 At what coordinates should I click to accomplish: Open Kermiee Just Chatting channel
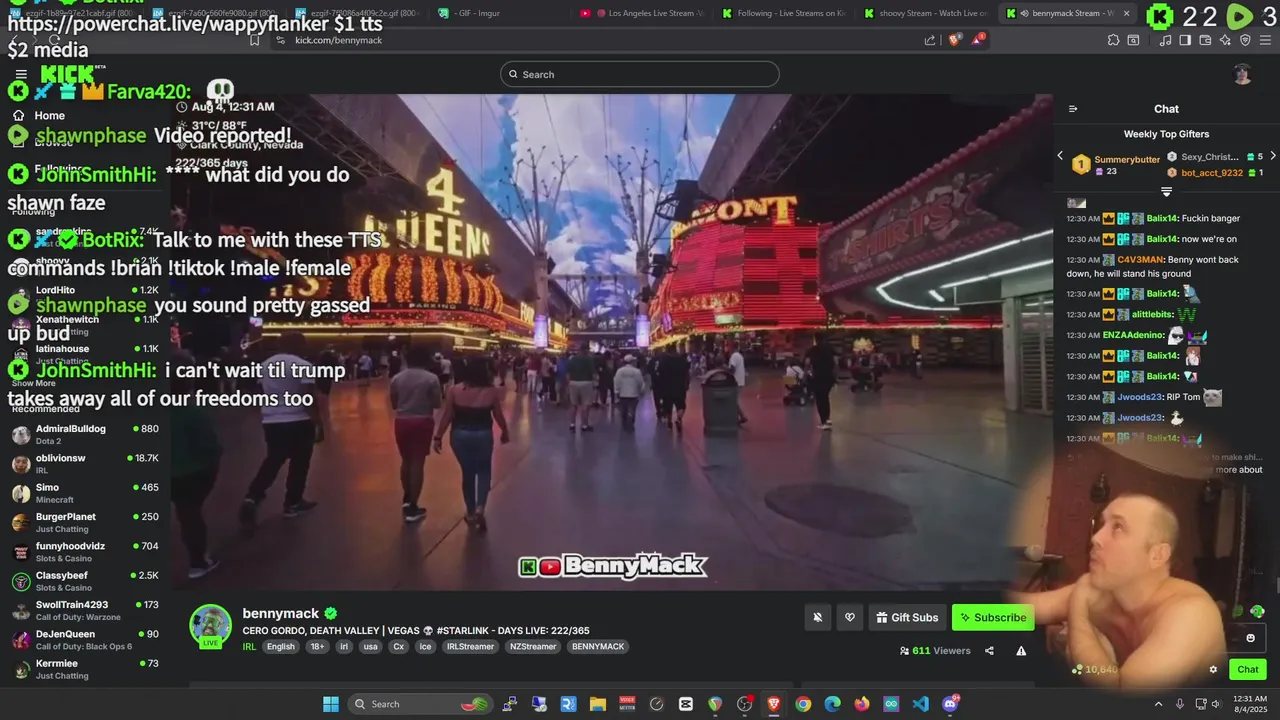coord(85,669)
